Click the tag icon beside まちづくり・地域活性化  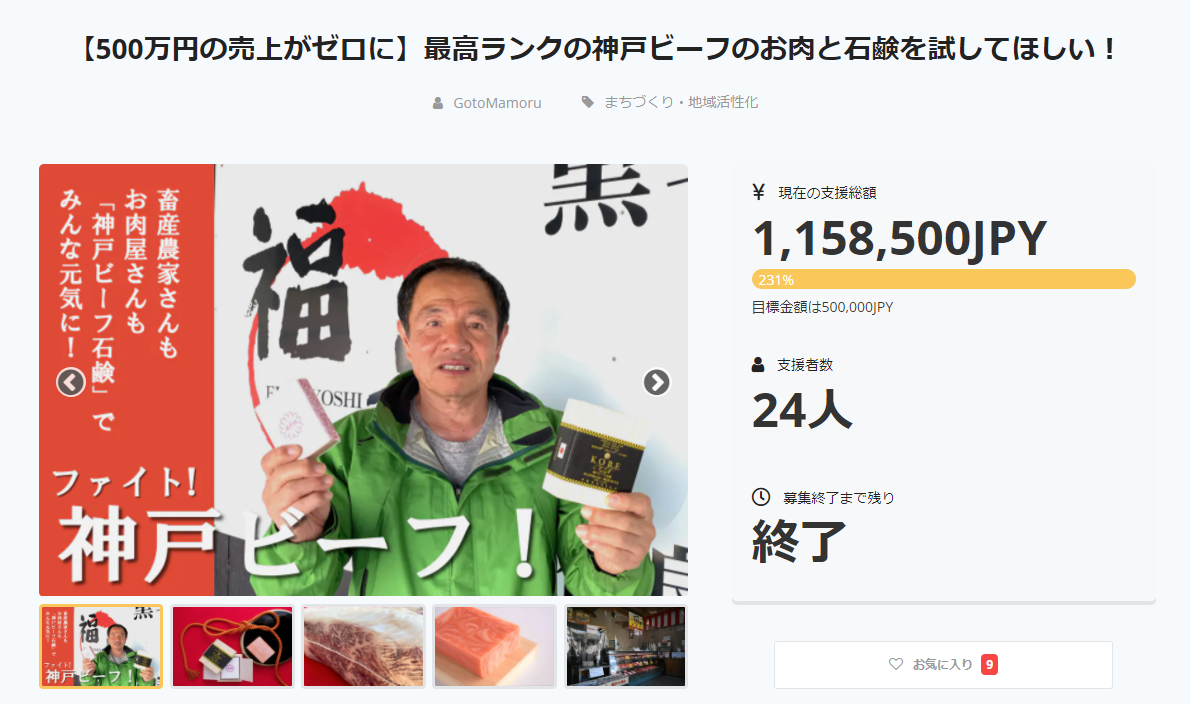pyautogui.click(x=587, y=102)
